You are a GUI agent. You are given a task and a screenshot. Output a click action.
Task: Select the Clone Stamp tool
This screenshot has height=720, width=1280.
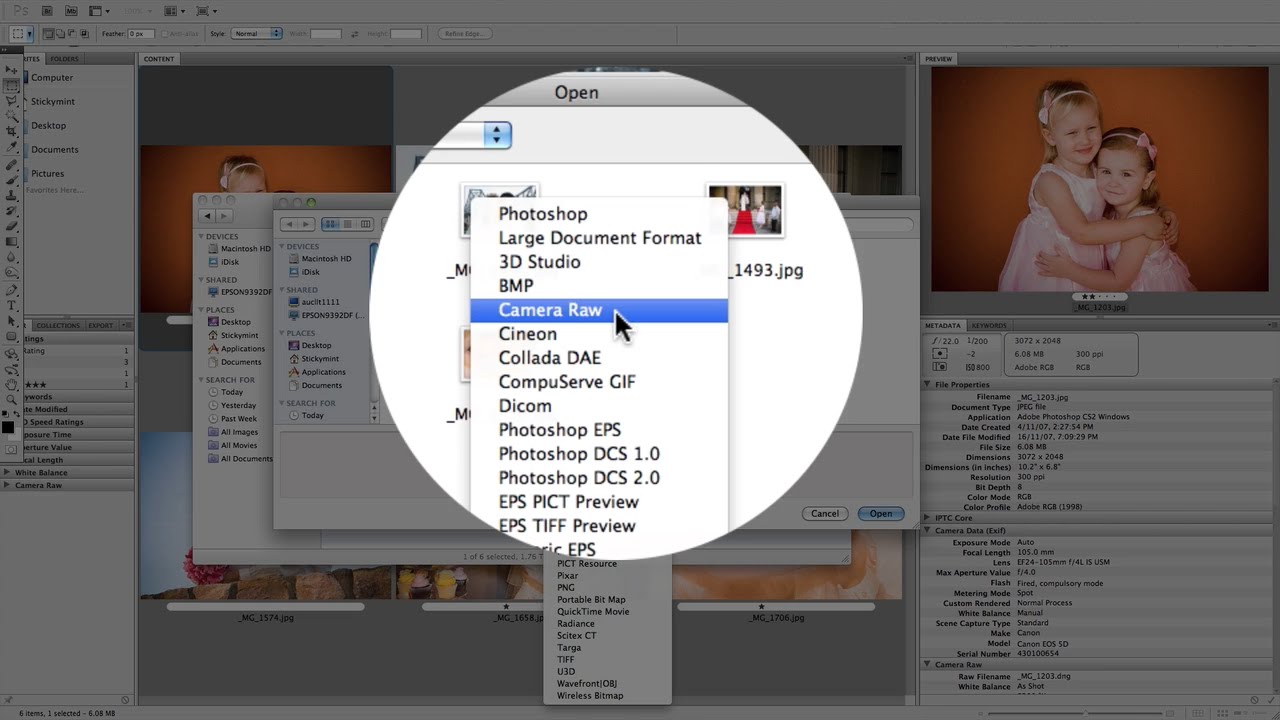tap(12, 196)
